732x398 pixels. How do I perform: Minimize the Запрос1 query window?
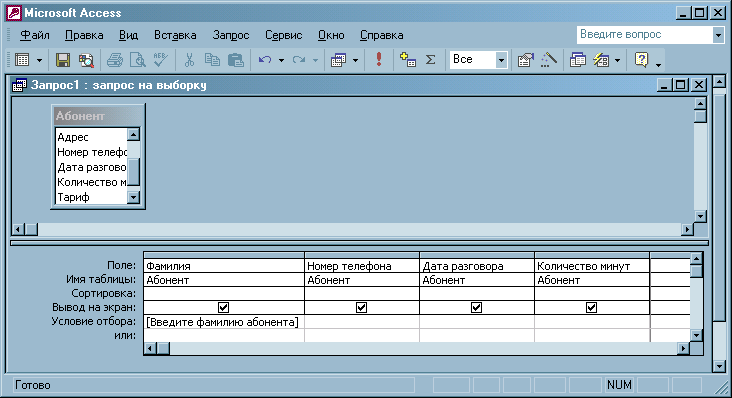[665, 85]
